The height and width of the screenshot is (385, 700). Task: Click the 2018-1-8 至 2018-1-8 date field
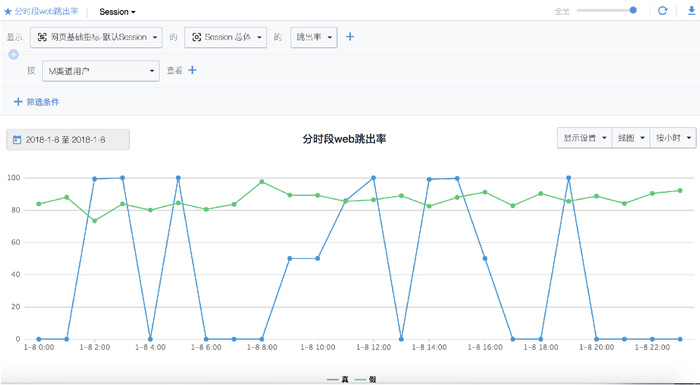pyautogui.click(x=68, y=140)
